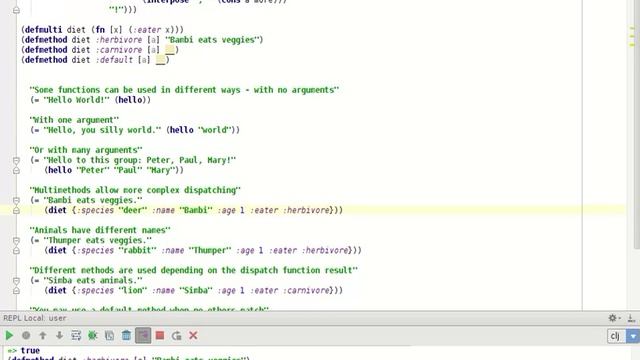Screen dimensions: 640x360
Task: Click "deer" species value on highlighted line
Action: (133, 210)
